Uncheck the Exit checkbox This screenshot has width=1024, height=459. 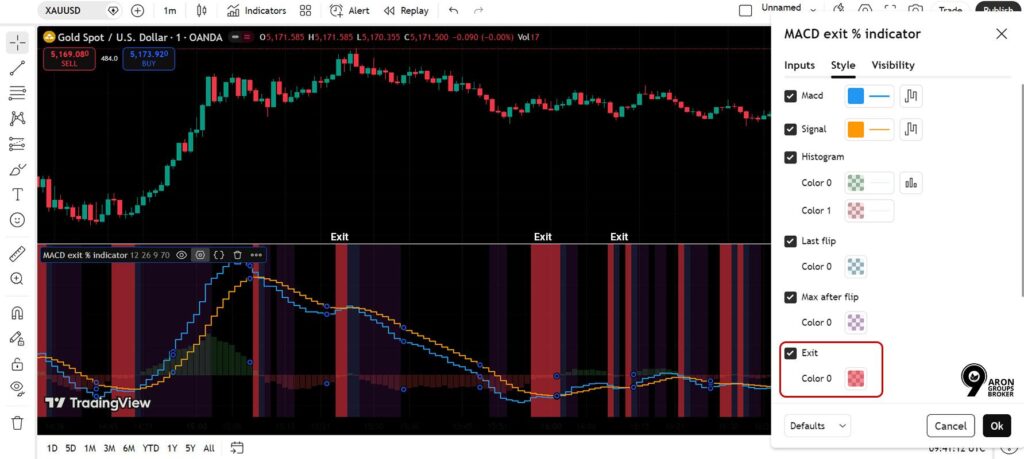click(790, 353)
